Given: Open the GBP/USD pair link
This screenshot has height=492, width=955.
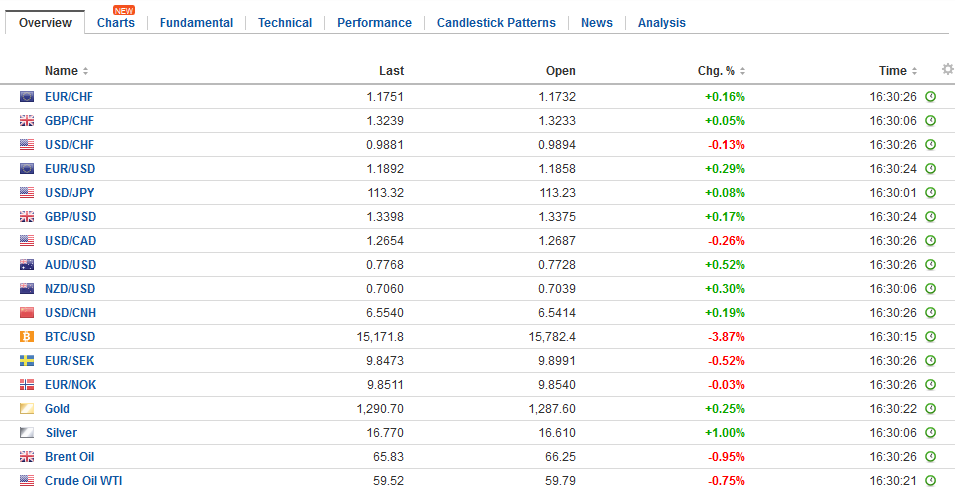Looking at the screenshot, I should point(69,217).
